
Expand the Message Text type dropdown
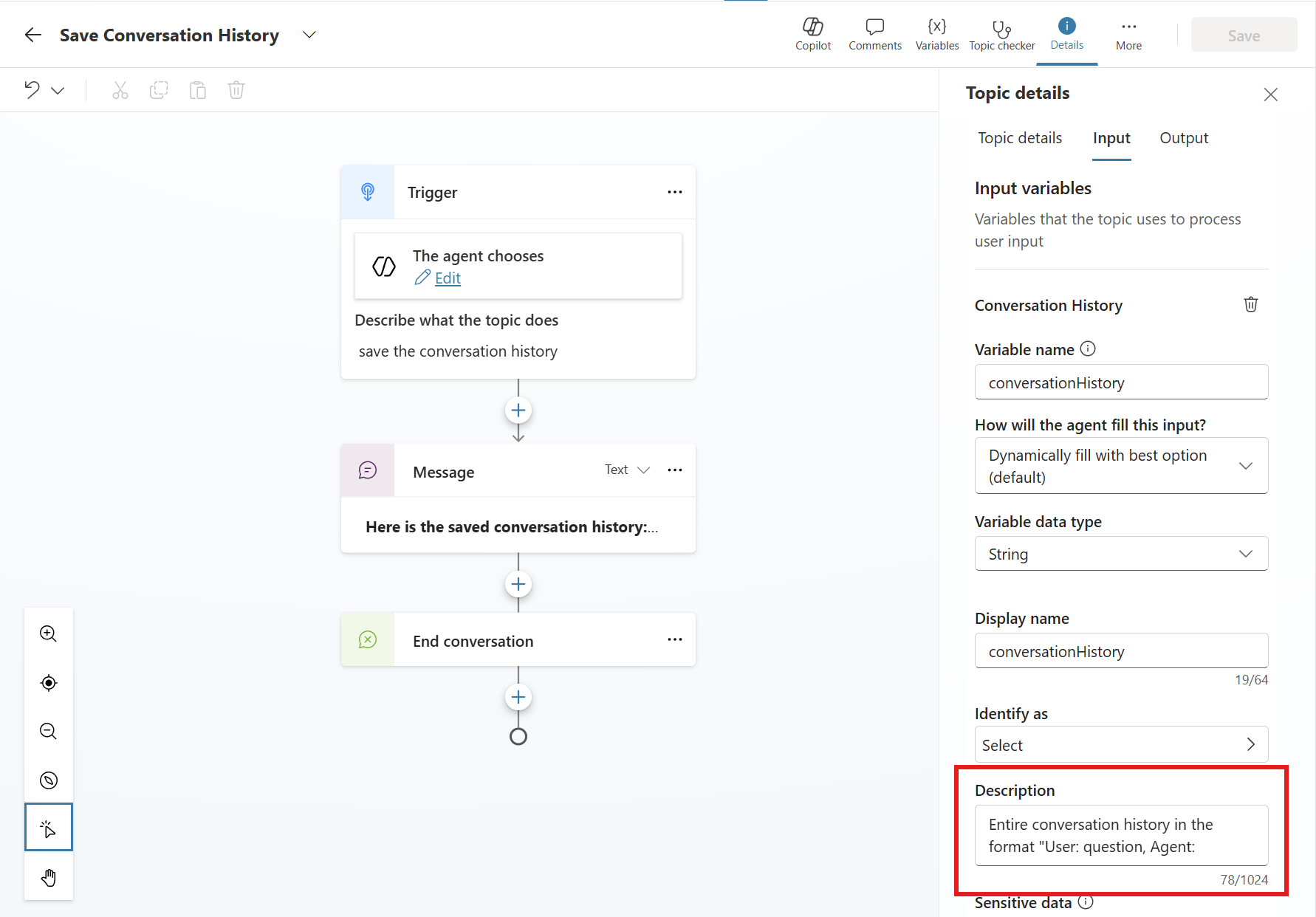click(x=627, y=470)
